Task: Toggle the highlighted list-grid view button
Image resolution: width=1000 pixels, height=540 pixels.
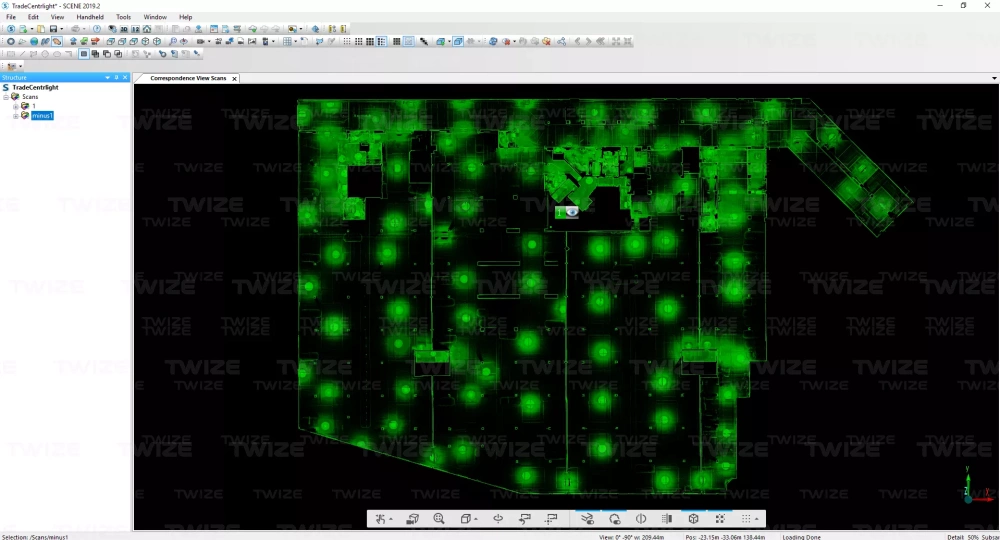Action: click(x=381, y=41)
